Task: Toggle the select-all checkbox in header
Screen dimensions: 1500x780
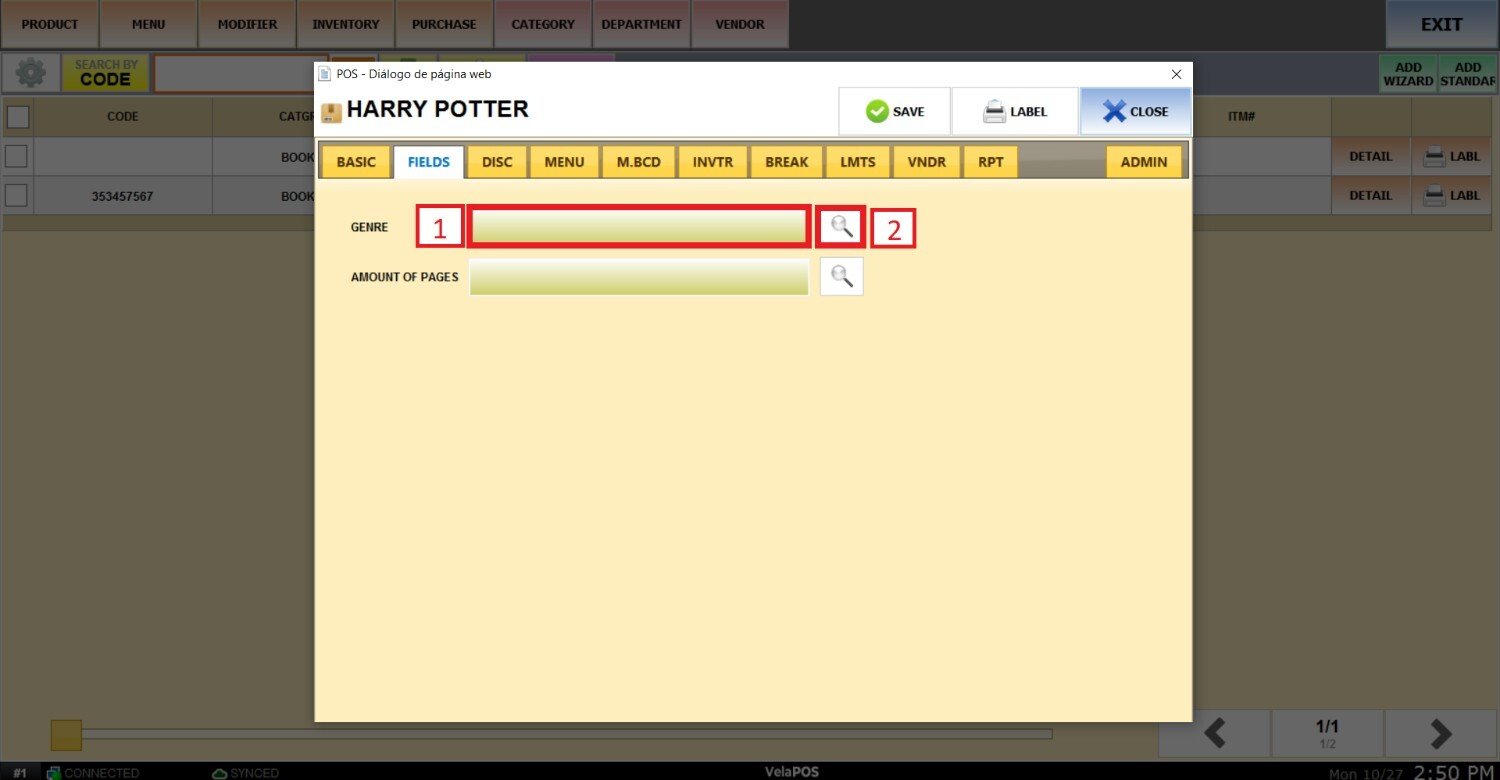Action: pyautogui.click(x=18, y=117)
